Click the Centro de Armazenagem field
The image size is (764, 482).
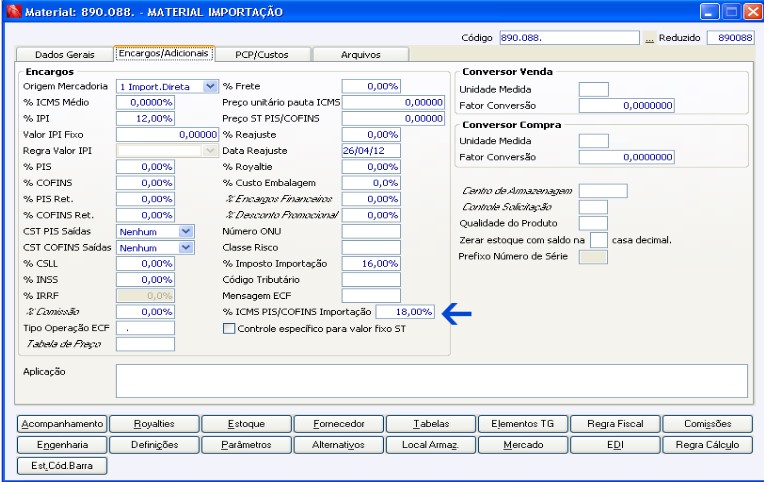[x=603, y=191]
